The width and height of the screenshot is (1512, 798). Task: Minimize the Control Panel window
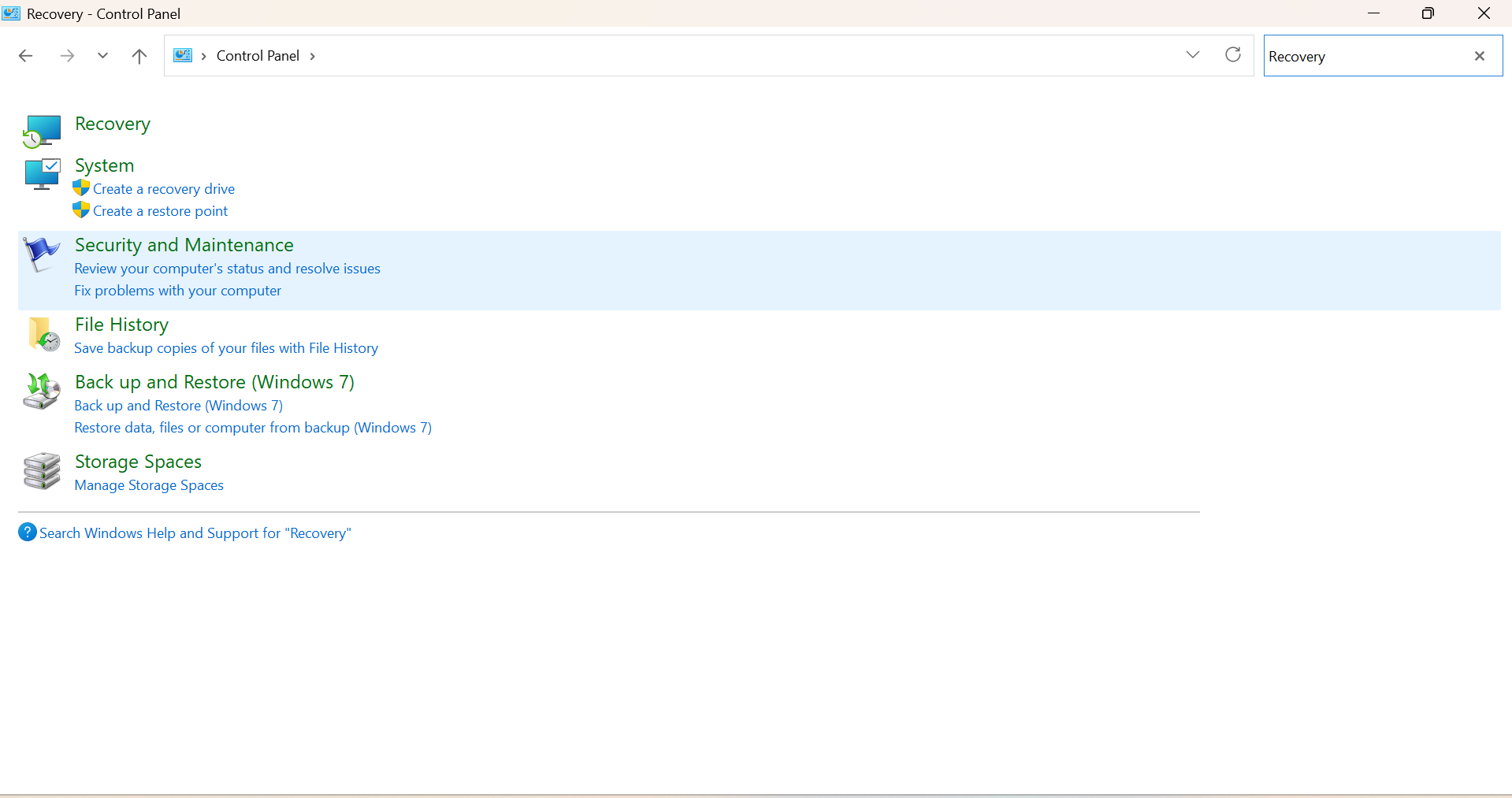(1374, 13)
